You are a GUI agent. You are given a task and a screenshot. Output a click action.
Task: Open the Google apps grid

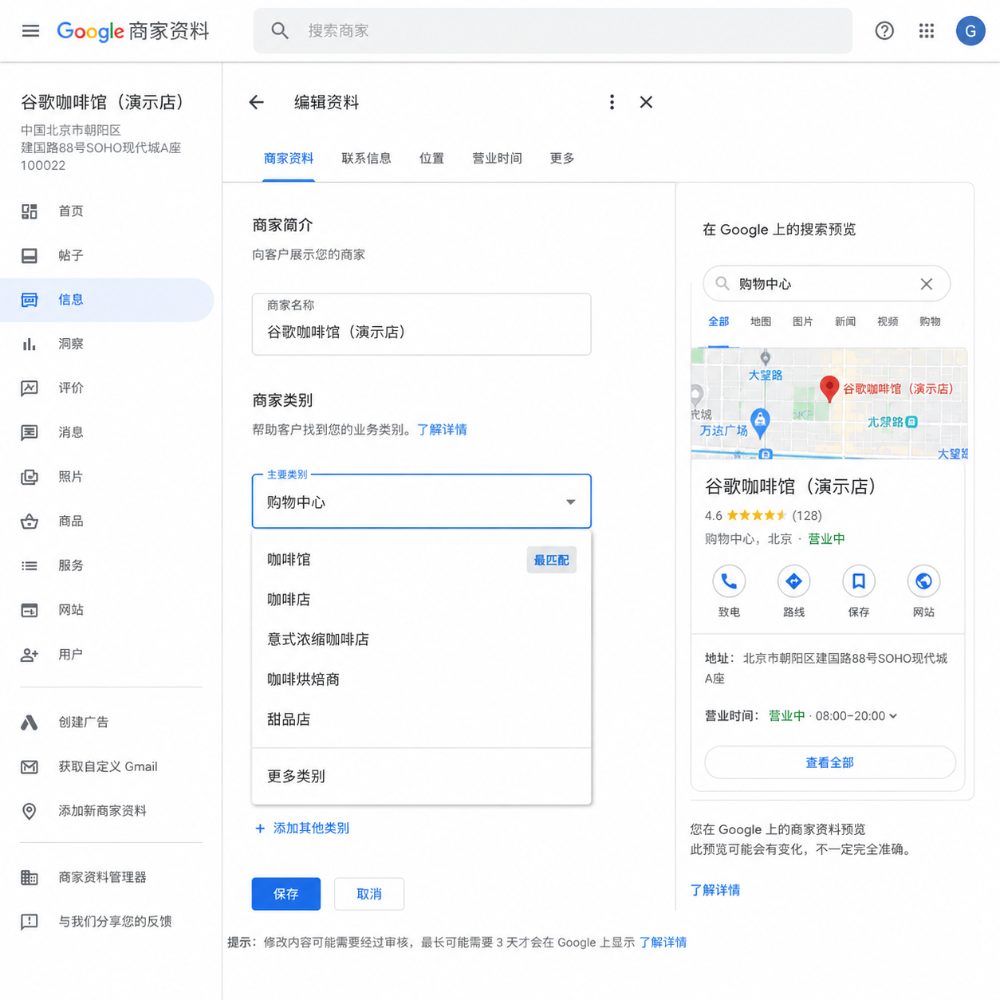pos(926,31)
